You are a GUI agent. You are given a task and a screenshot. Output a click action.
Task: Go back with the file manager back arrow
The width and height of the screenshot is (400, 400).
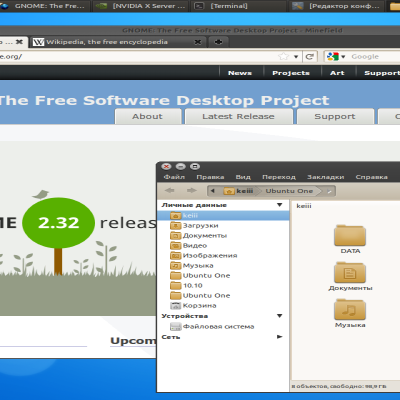[x=170, y=190]
